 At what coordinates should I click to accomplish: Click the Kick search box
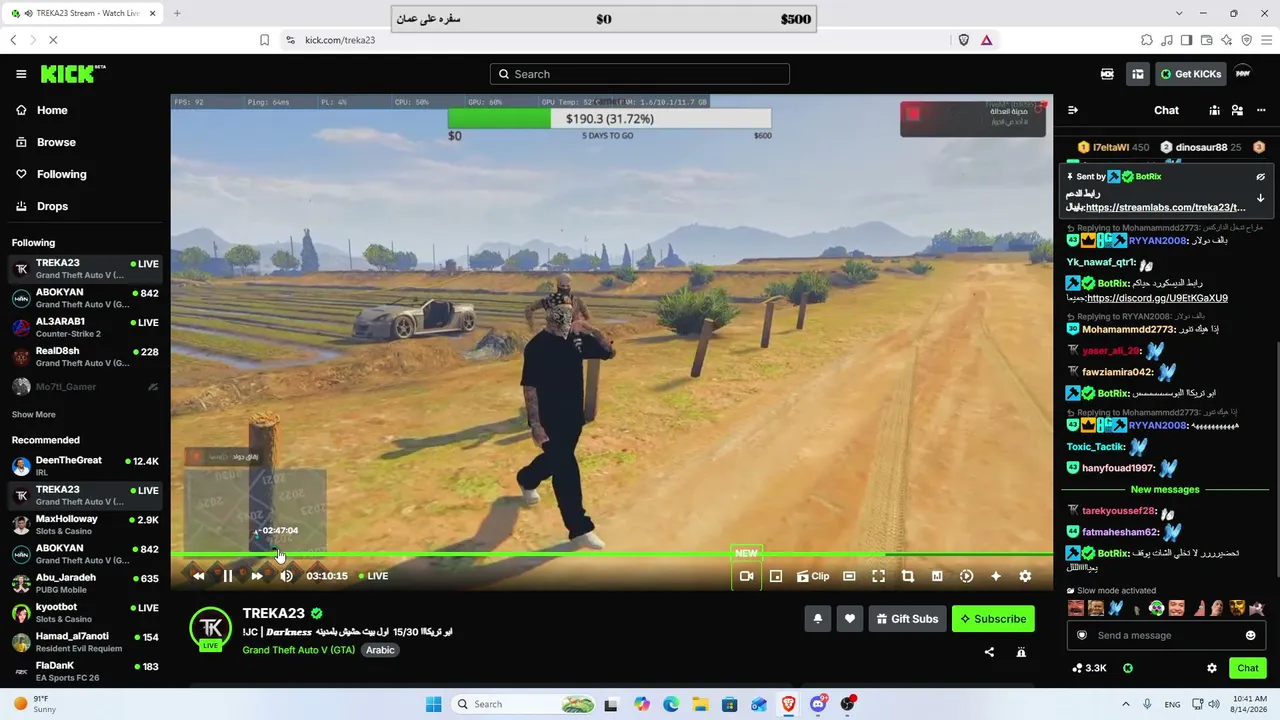640,74
